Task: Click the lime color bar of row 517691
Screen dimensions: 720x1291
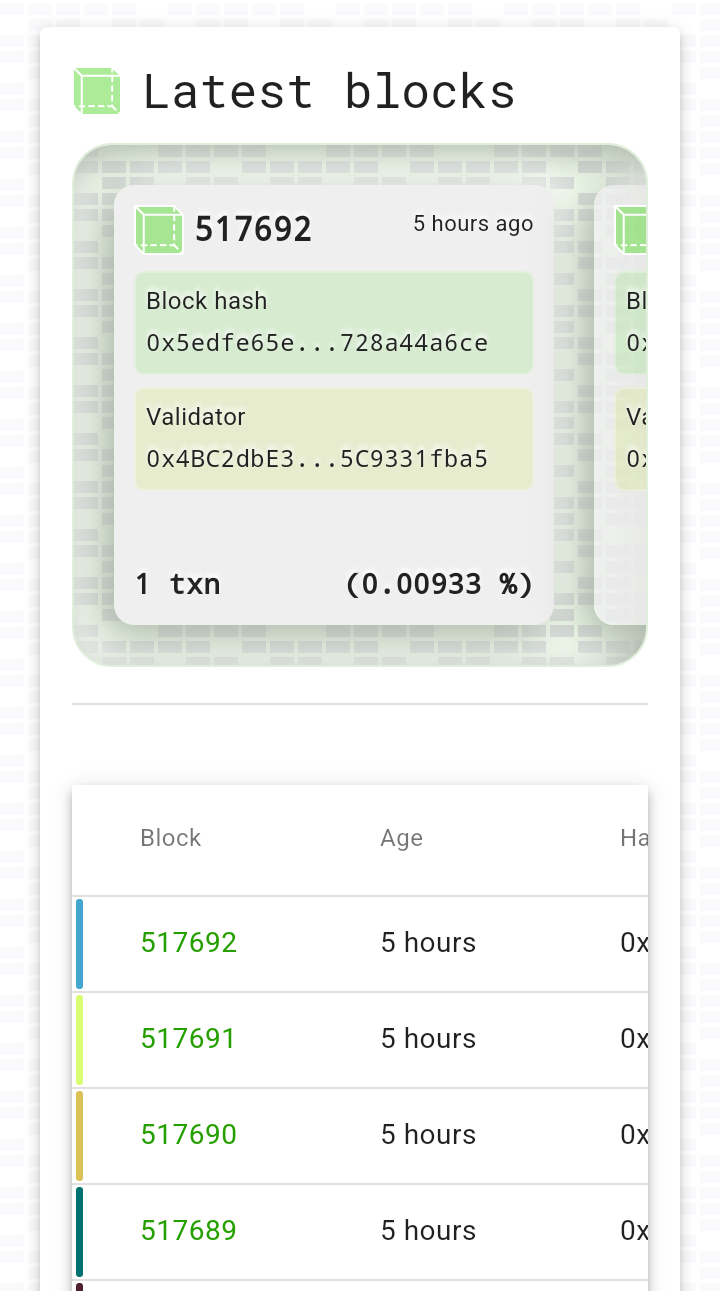Action: [80, 1040]
